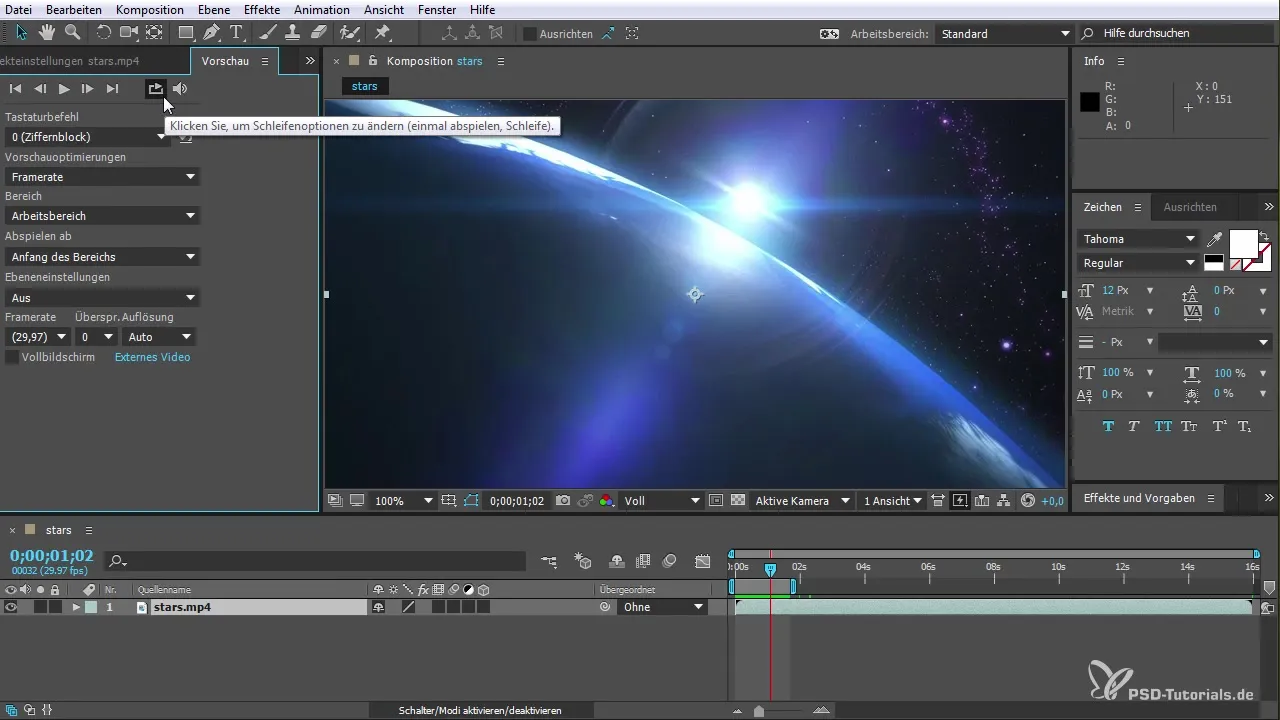Open the Fenster menu
The width and height of the screenshot is (1280, 720).
[x=437, y=10]
